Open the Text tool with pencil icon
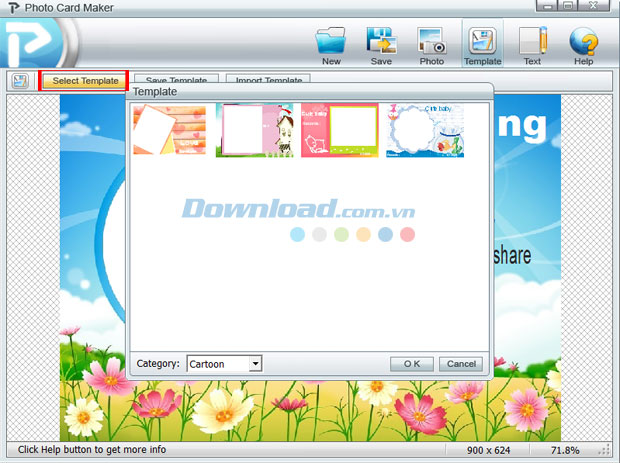Viewport: 620px width, 463px height. point(532,42)
